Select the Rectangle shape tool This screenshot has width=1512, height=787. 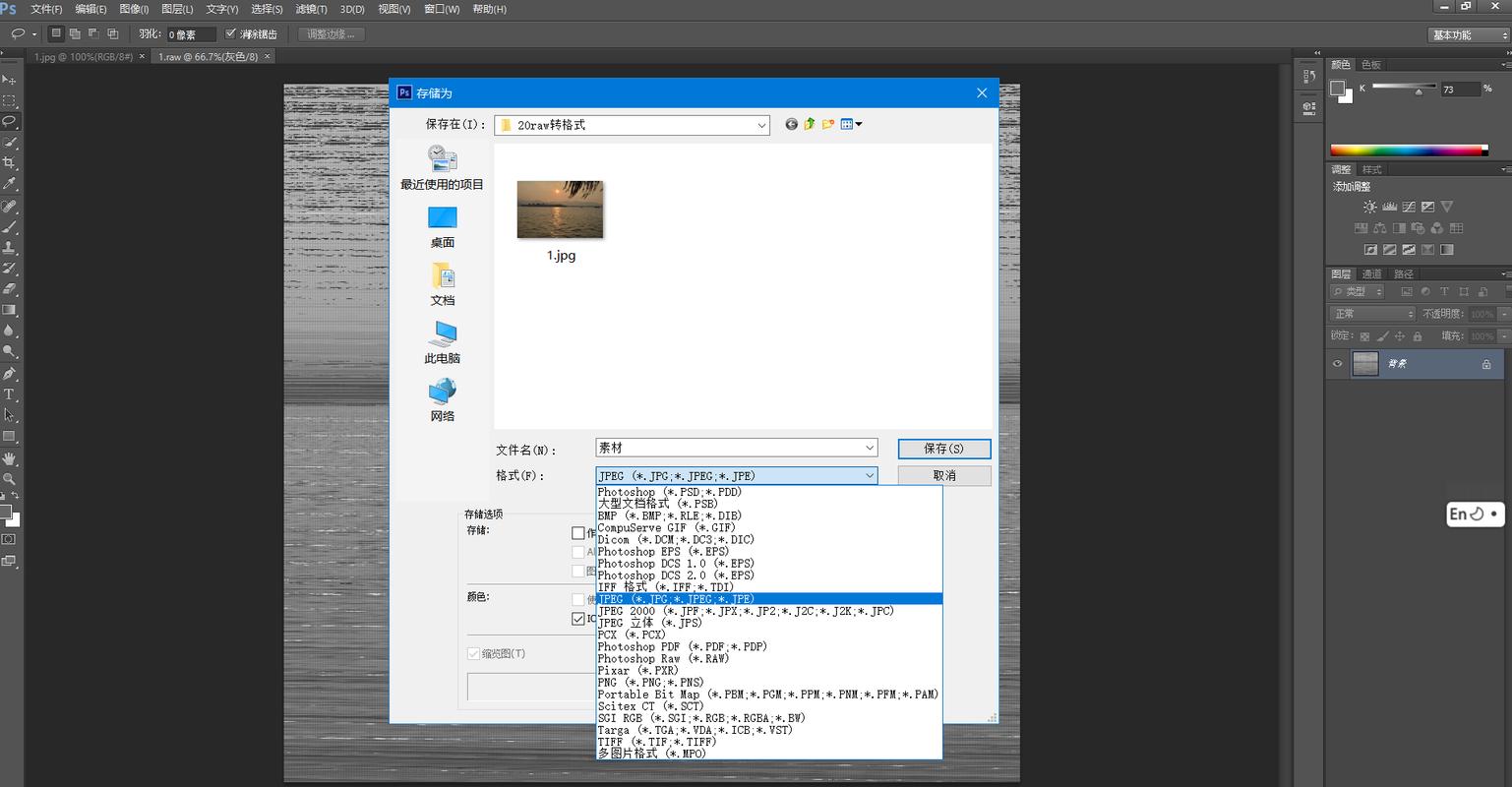tap(9, 436)
